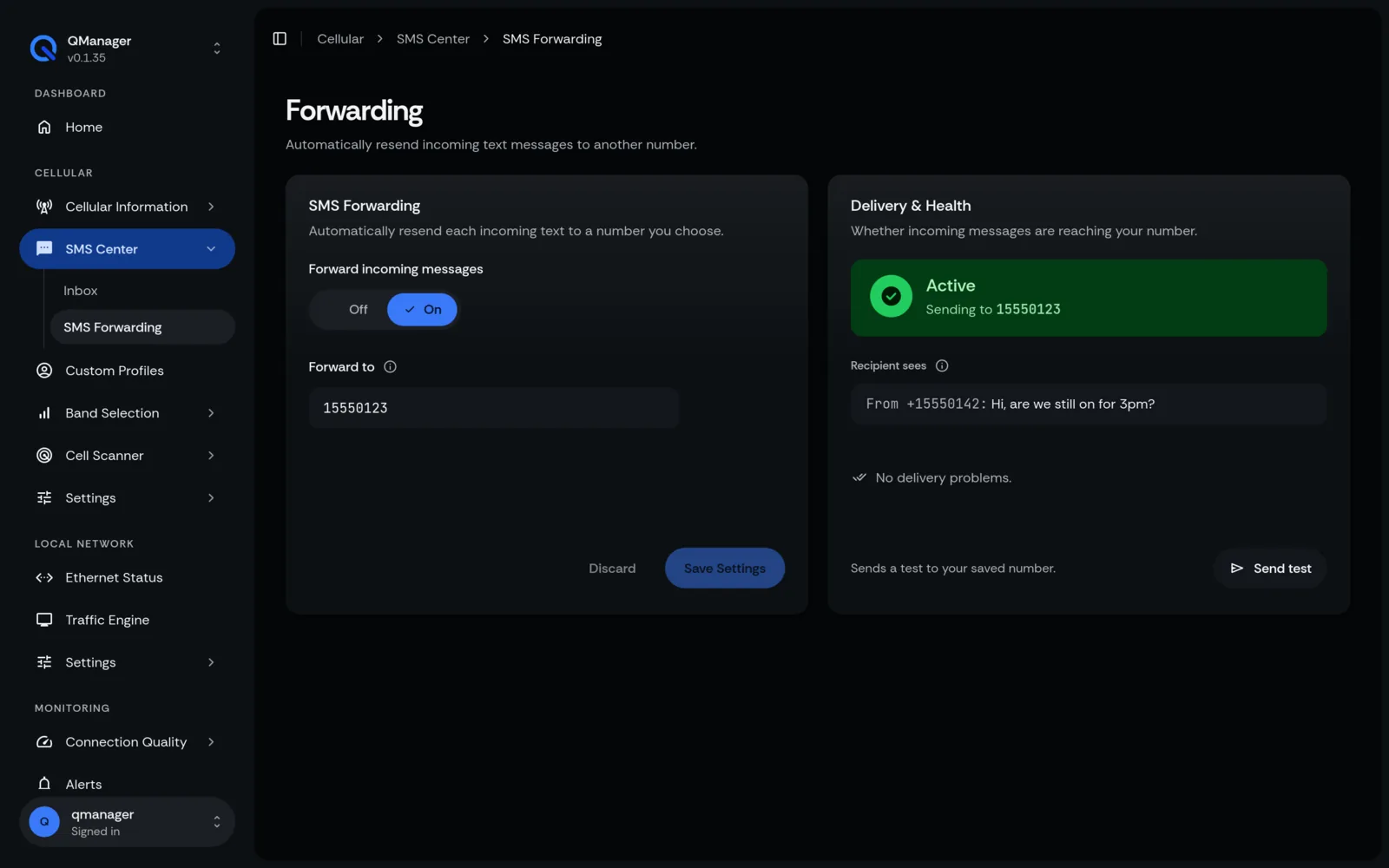Show the Recipient sees info icon
Viewport: 1389px width, 868px height.
(x=942, y=366)
